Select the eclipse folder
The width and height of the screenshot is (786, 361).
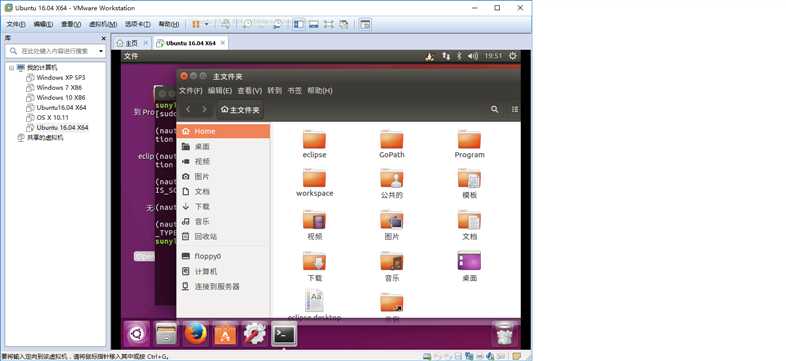[314, 144]
